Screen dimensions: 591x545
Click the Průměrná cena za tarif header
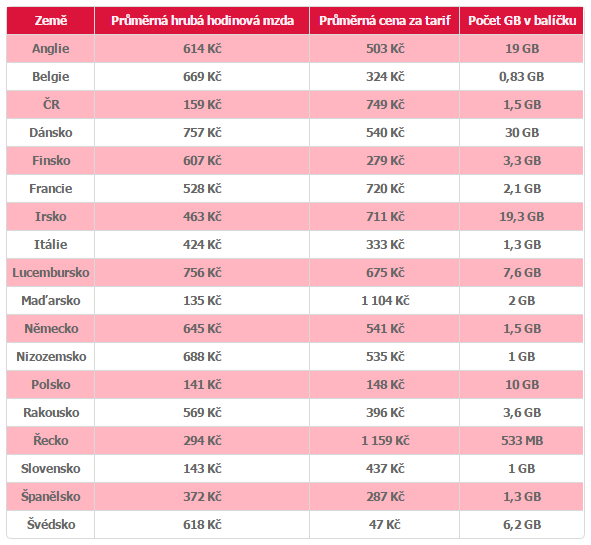tap(384, 20)
